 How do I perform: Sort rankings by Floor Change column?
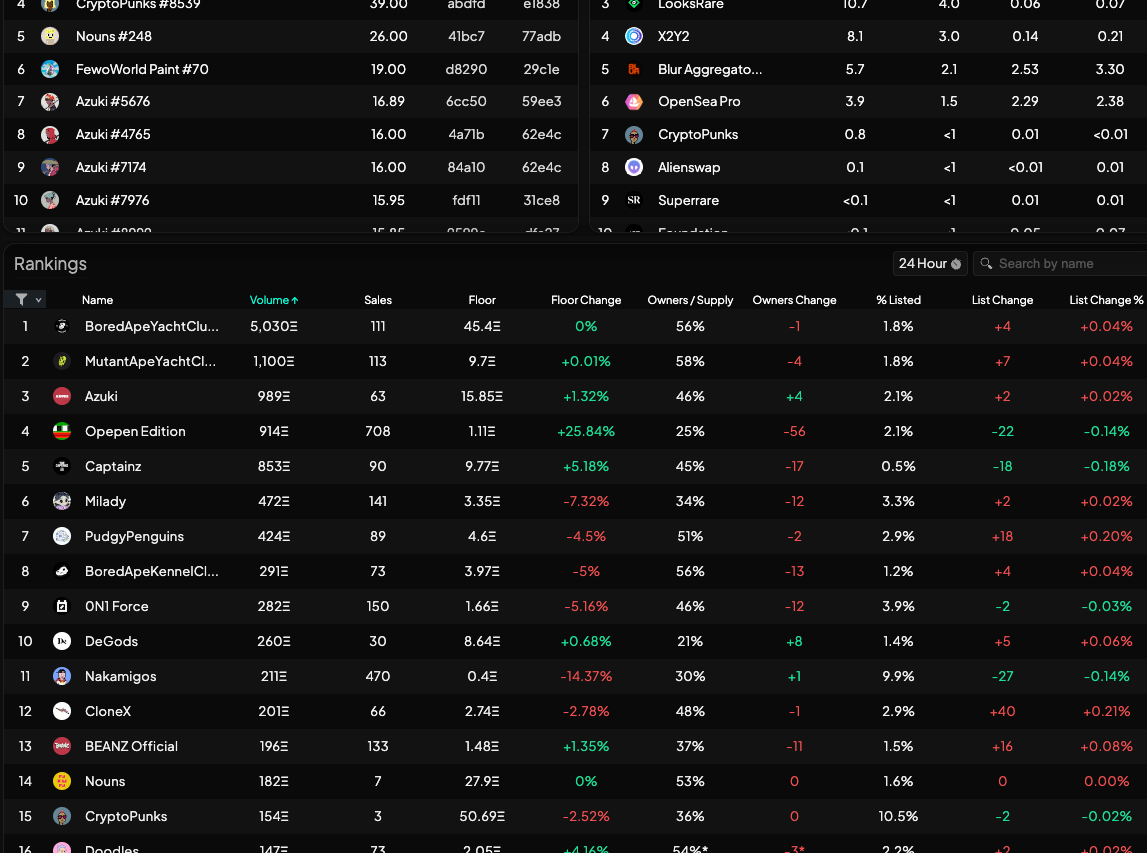[x=585, y=300]
